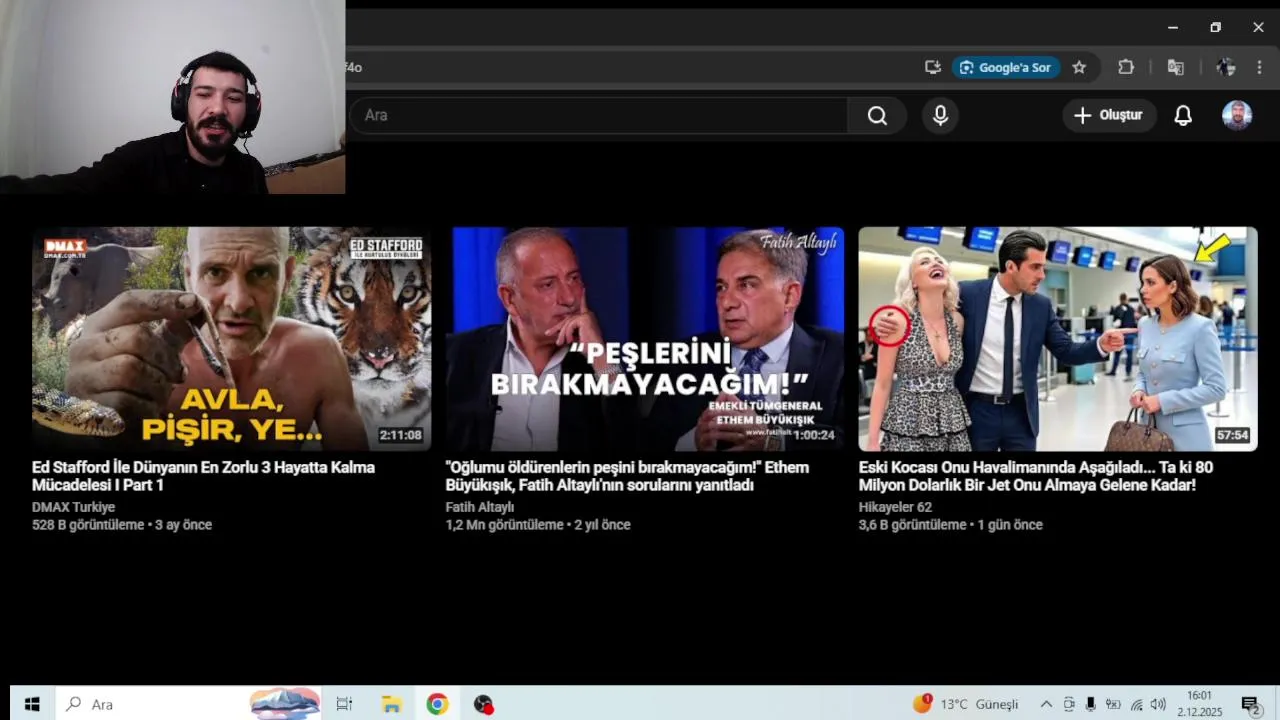Screen dimensions: 1280x720
Task: Open the Windows notification center icon
Action: pos(1251,704)
